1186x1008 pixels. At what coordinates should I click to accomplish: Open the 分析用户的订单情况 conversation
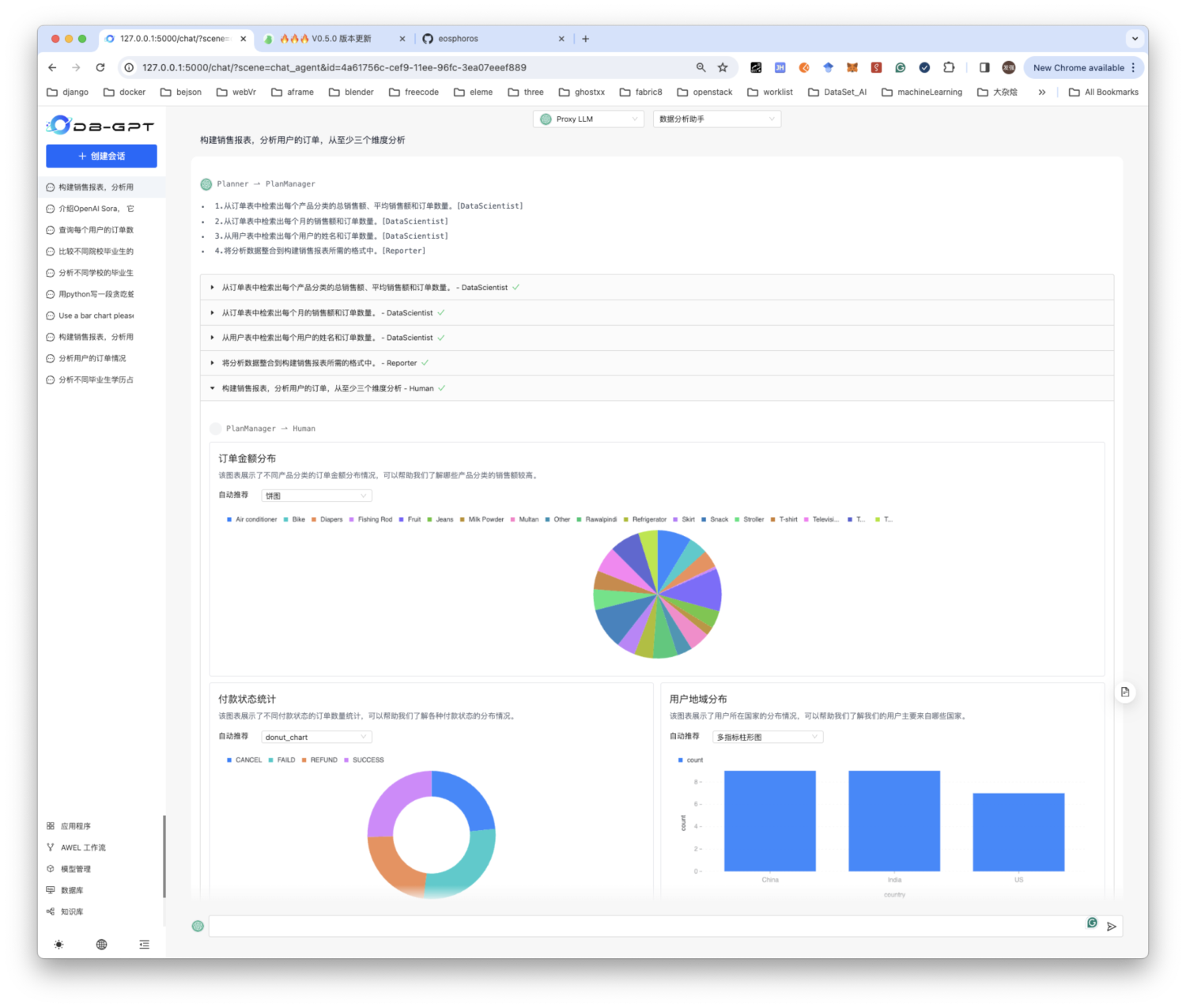101,358
